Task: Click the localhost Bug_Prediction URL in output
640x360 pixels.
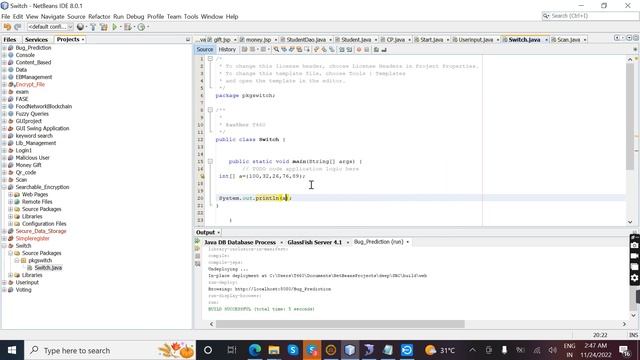Action: click(x=283, y=289)
